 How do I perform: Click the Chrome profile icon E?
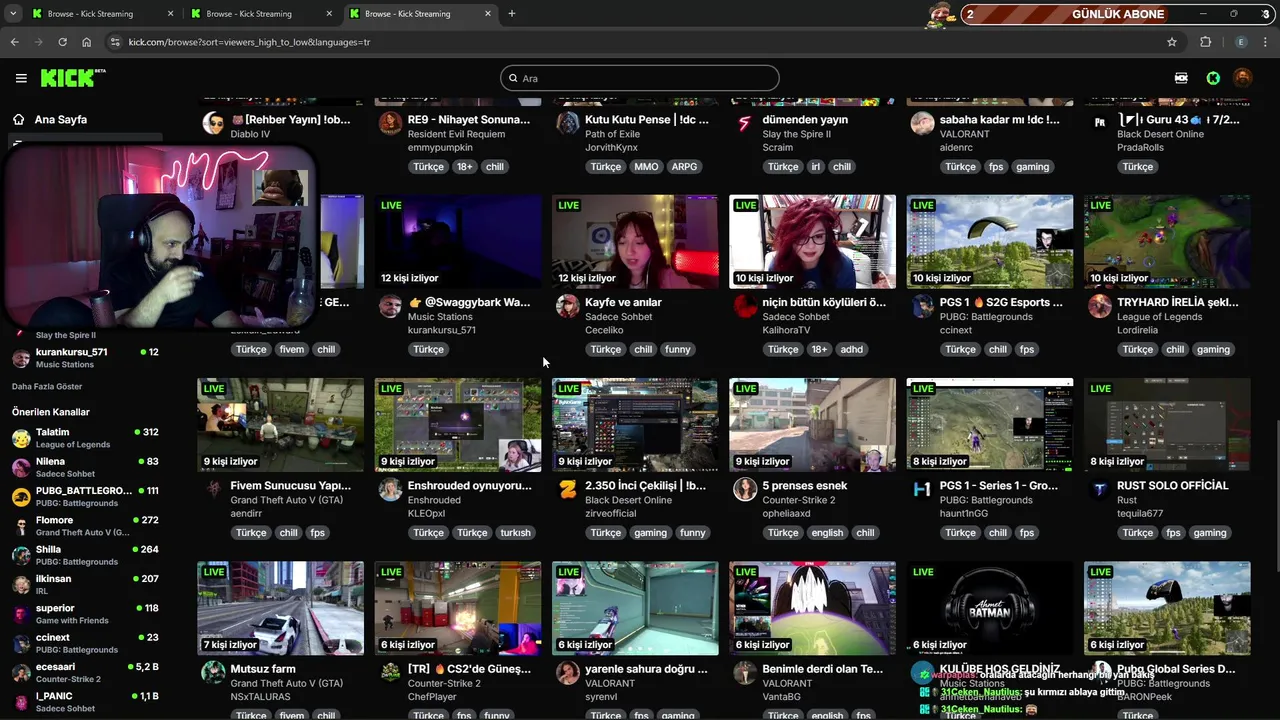click(x=1241, y=42)
